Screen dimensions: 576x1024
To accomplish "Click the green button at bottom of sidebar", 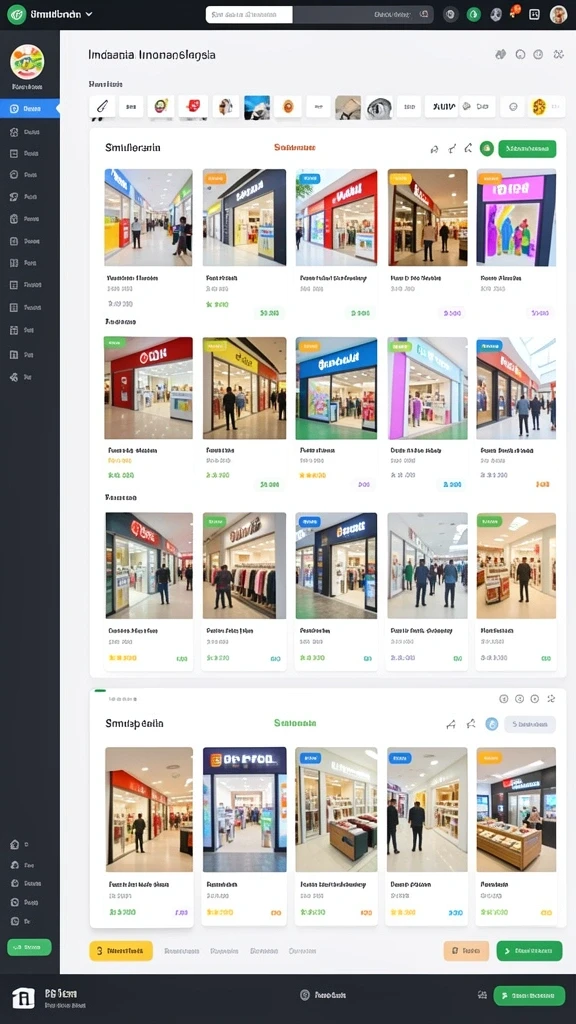I will pyautogui.click(x=29, y=947).
